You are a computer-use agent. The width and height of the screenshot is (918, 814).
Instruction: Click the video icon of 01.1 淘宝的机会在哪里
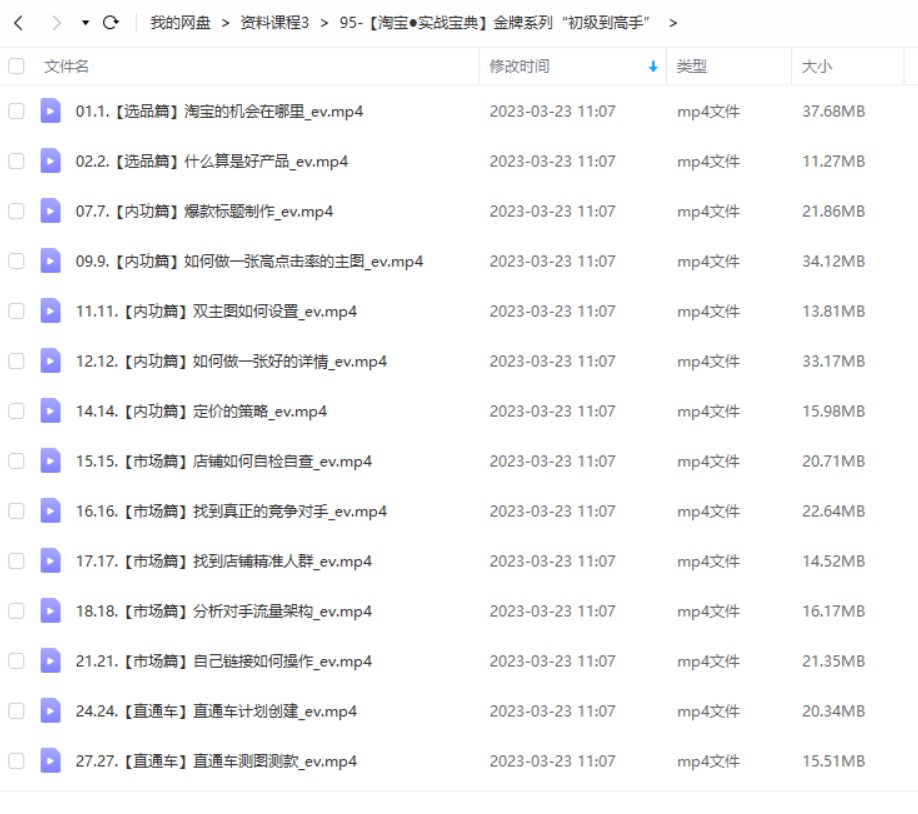(x=50, y=111)
